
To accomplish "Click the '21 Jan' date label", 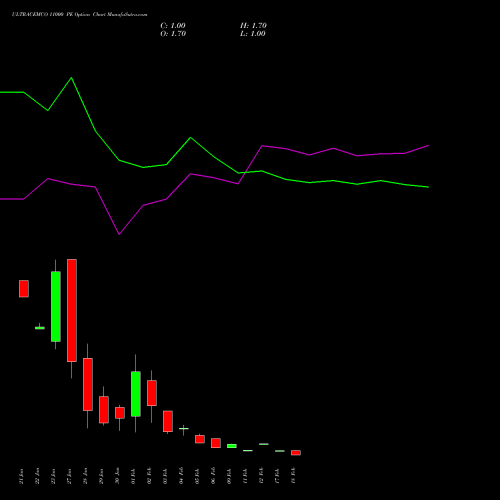I will click(x=22, y=476).
